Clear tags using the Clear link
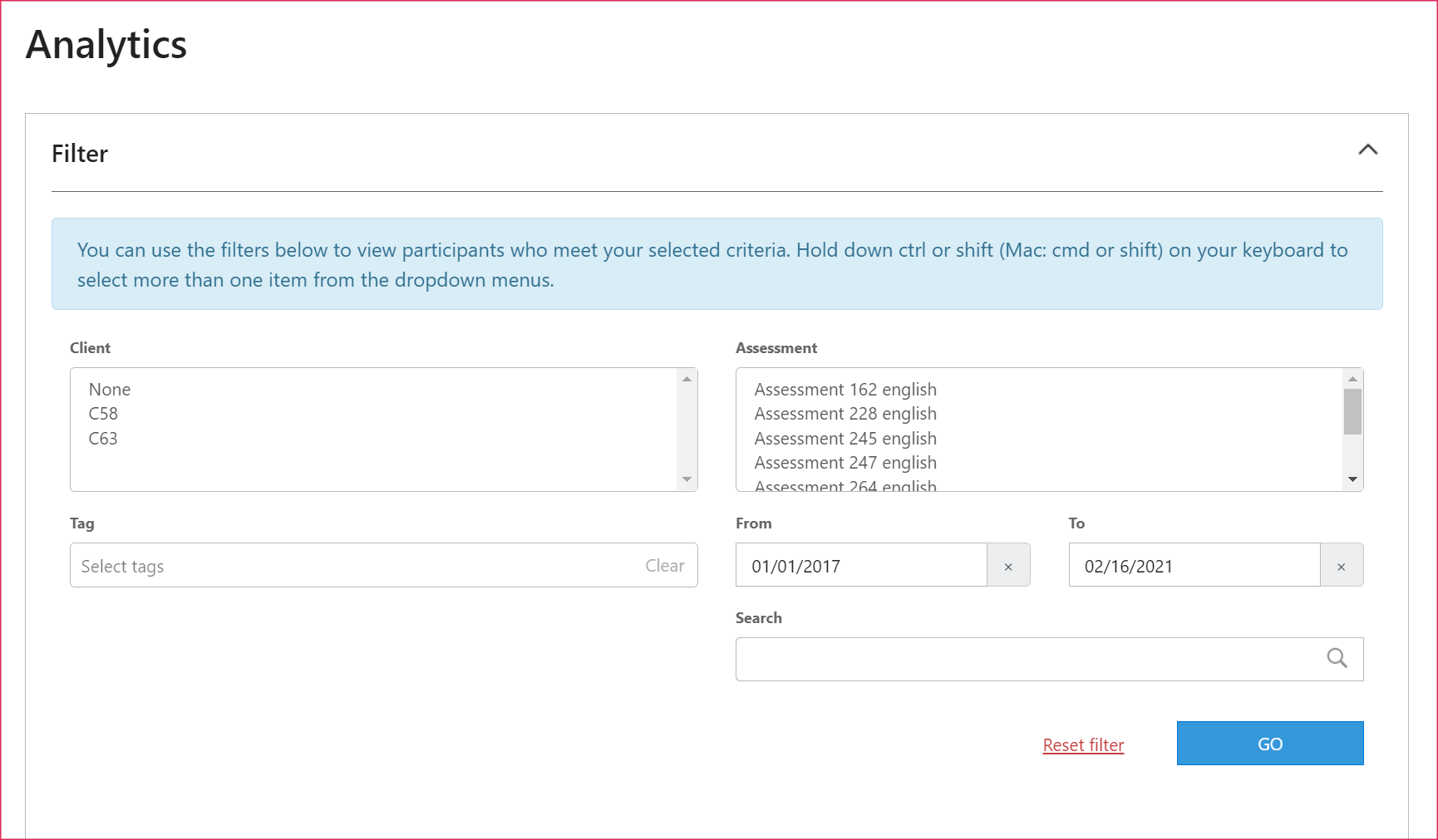The height and width of the screenshot is (840, 1438). (x=664, y=565)
